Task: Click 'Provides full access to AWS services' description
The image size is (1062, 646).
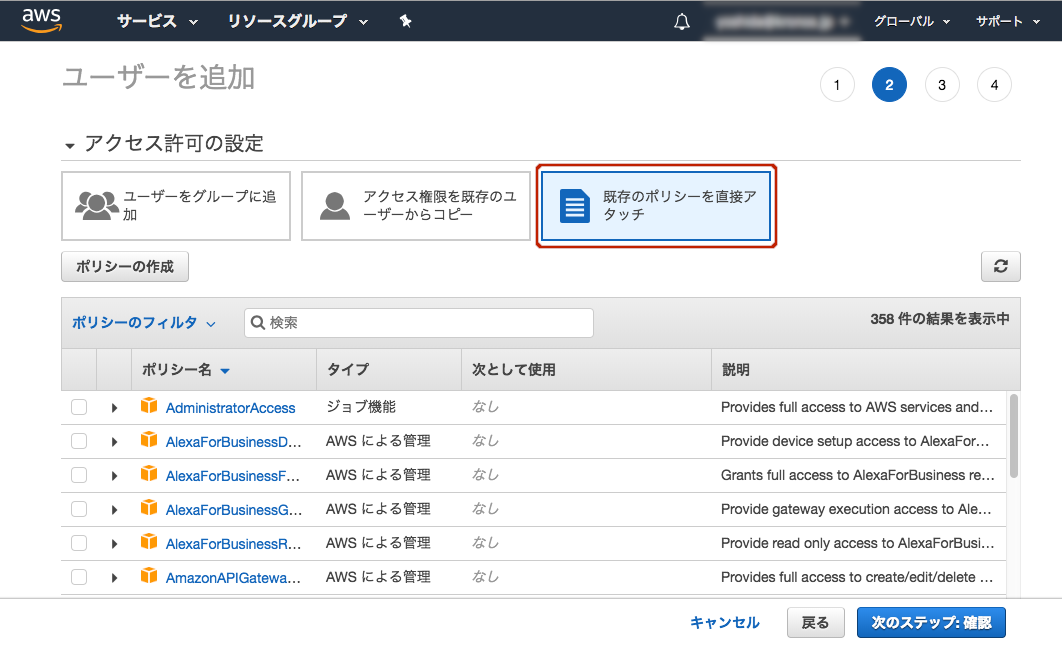Action: click(857, 407)
